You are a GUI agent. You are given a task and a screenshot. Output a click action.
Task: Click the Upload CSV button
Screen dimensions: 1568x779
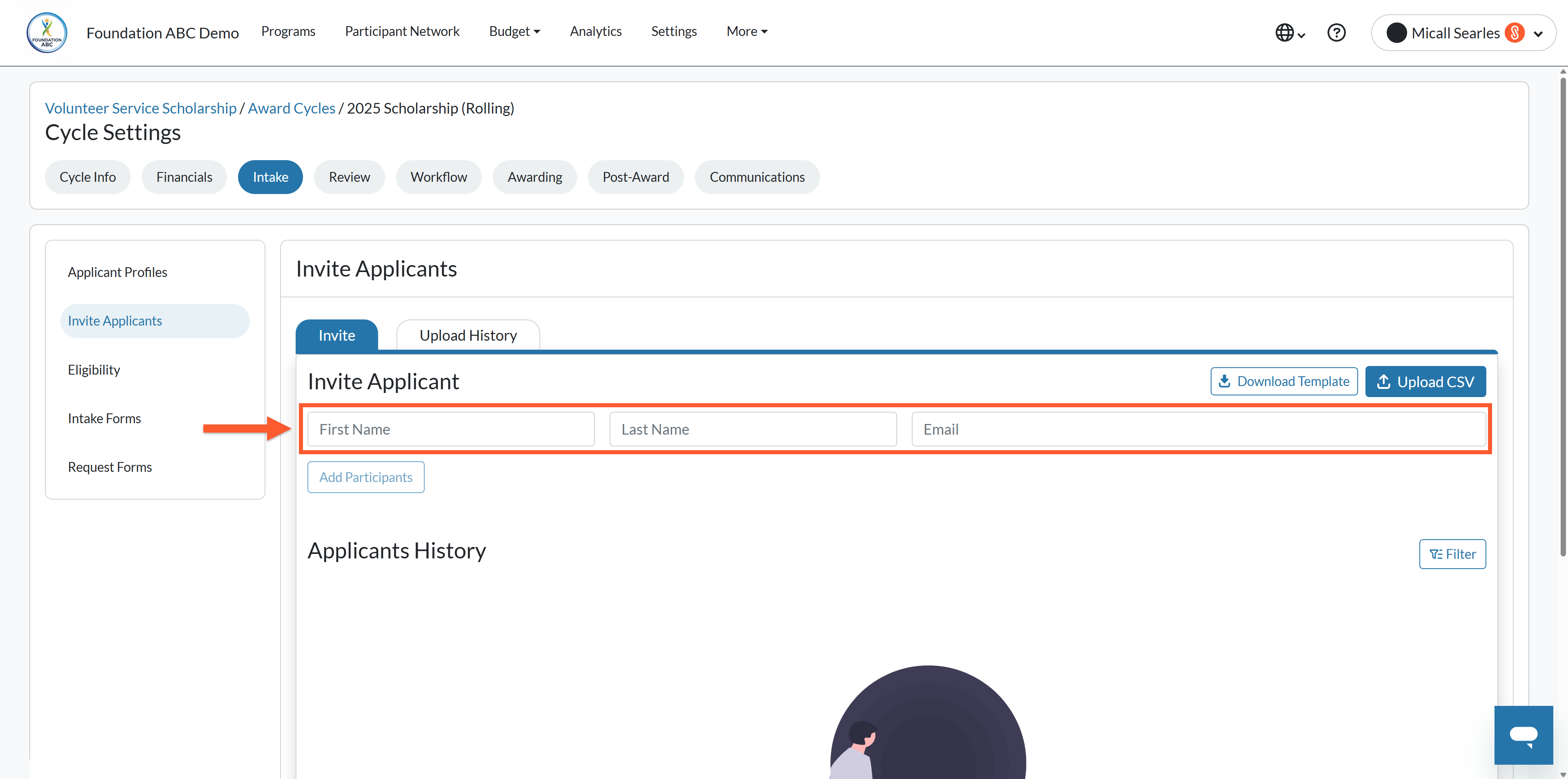(x=1425, y=381)
